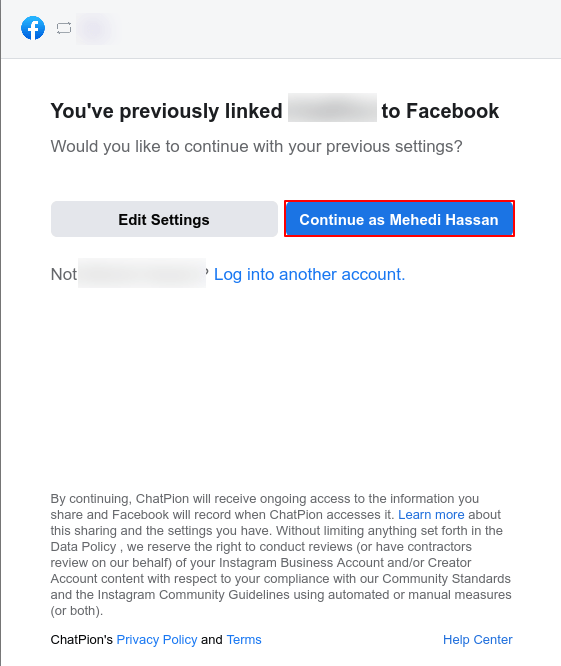Click the blurred app name in heading
The image size is (561, 666).
click(x=332, y=108)
